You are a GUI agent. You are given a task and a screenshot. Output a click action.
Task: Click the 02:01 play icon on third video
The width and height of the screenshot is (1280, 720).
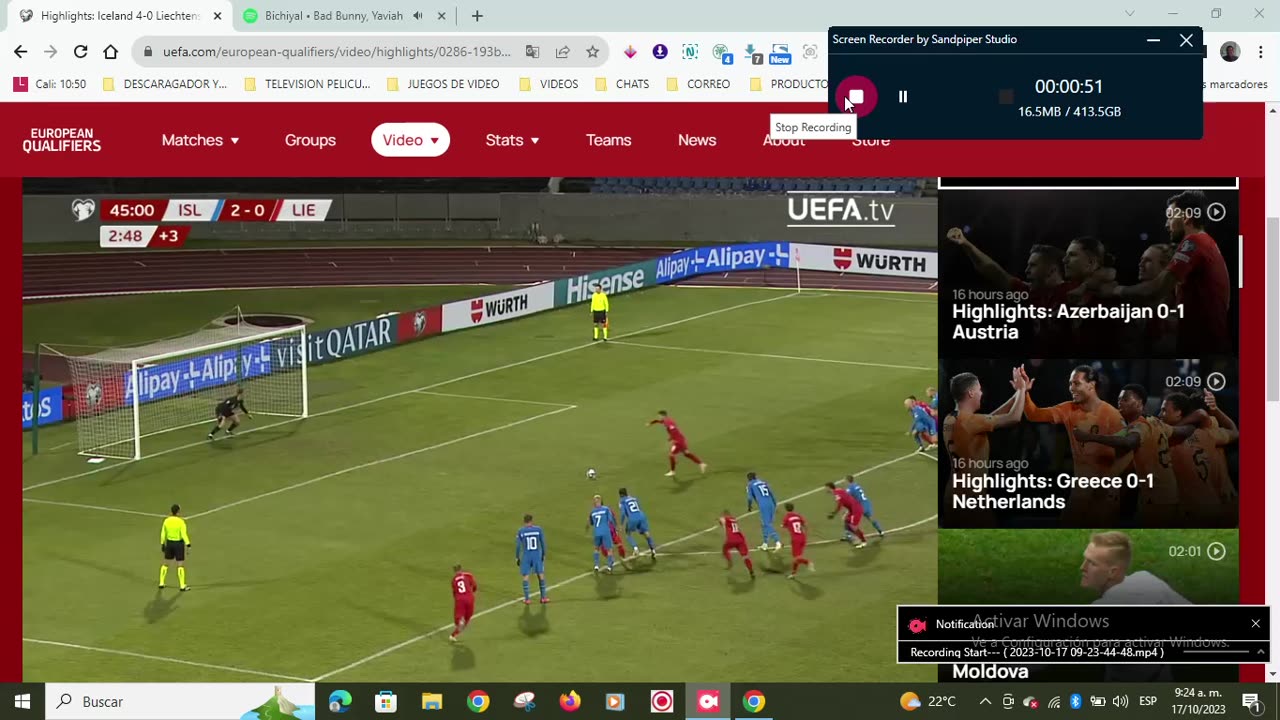(1216, 551)
